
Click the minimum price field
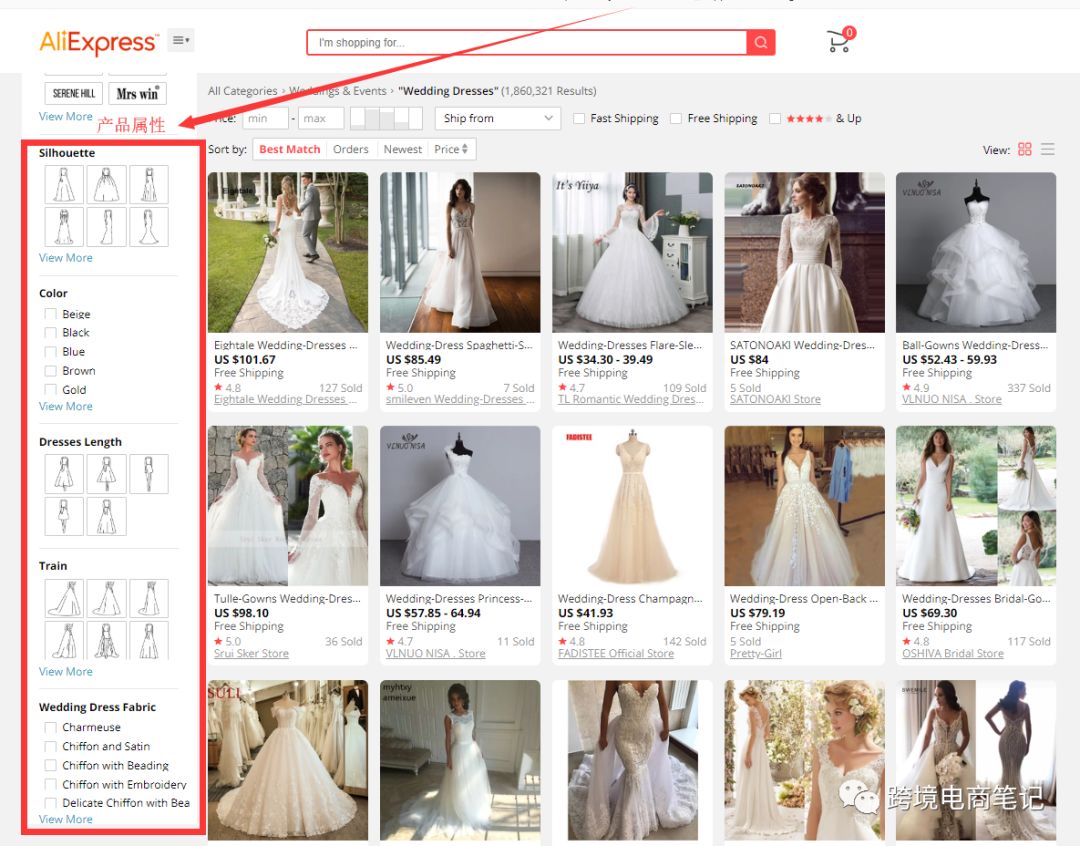[x=265, y=118]
